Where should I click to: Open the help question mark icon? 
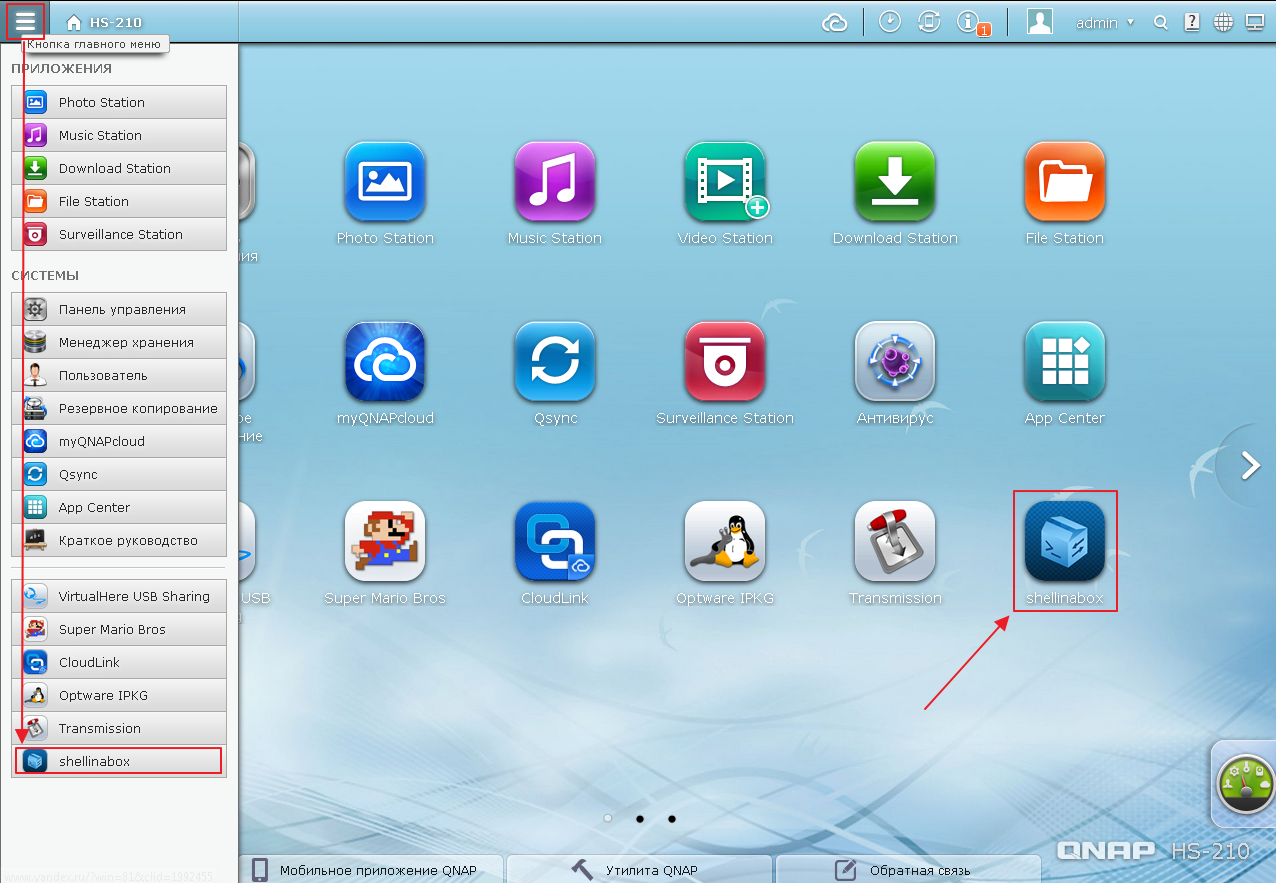[x=1192, y=22]
